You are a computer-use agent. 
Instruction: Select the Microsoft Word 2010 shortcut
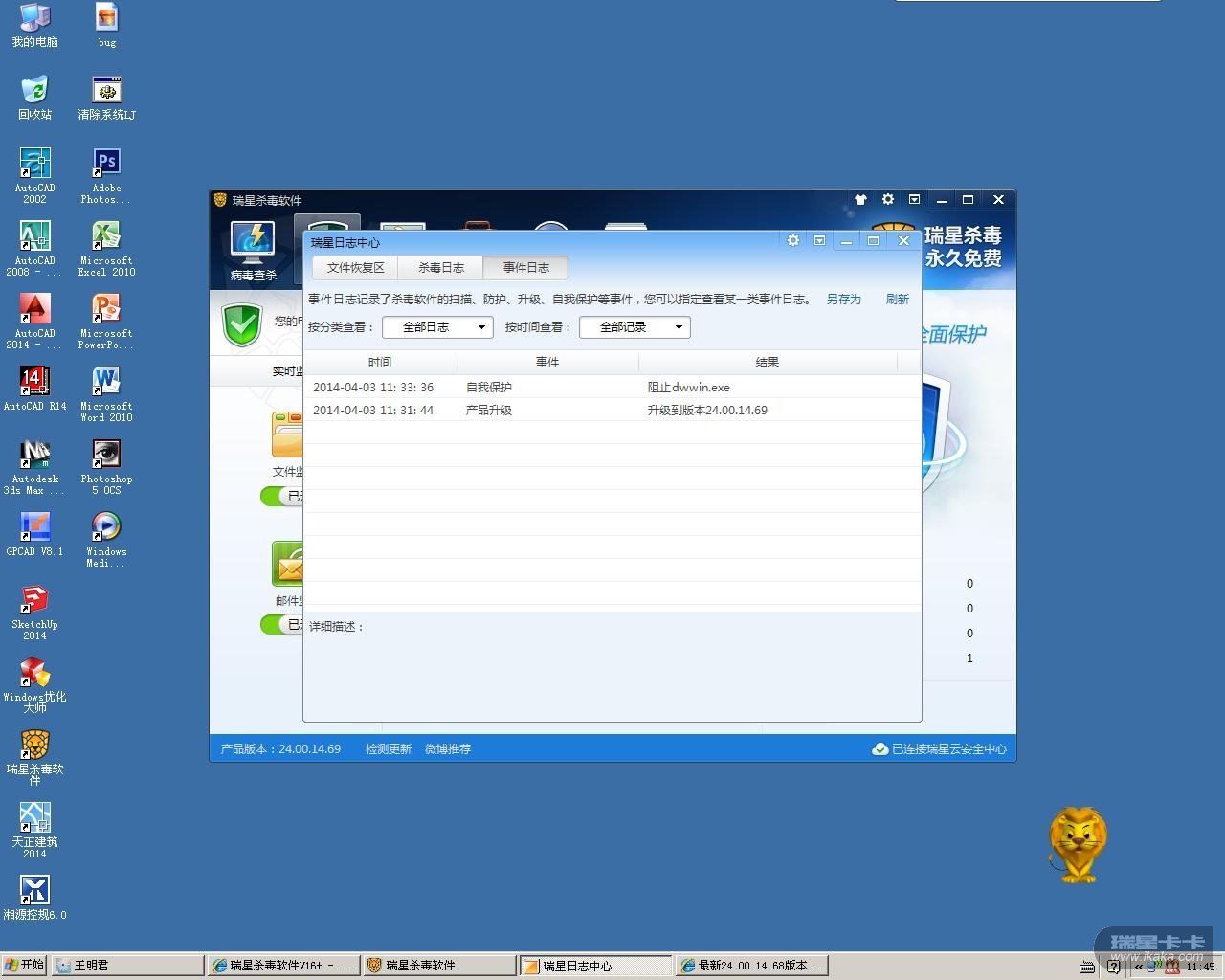106,394
